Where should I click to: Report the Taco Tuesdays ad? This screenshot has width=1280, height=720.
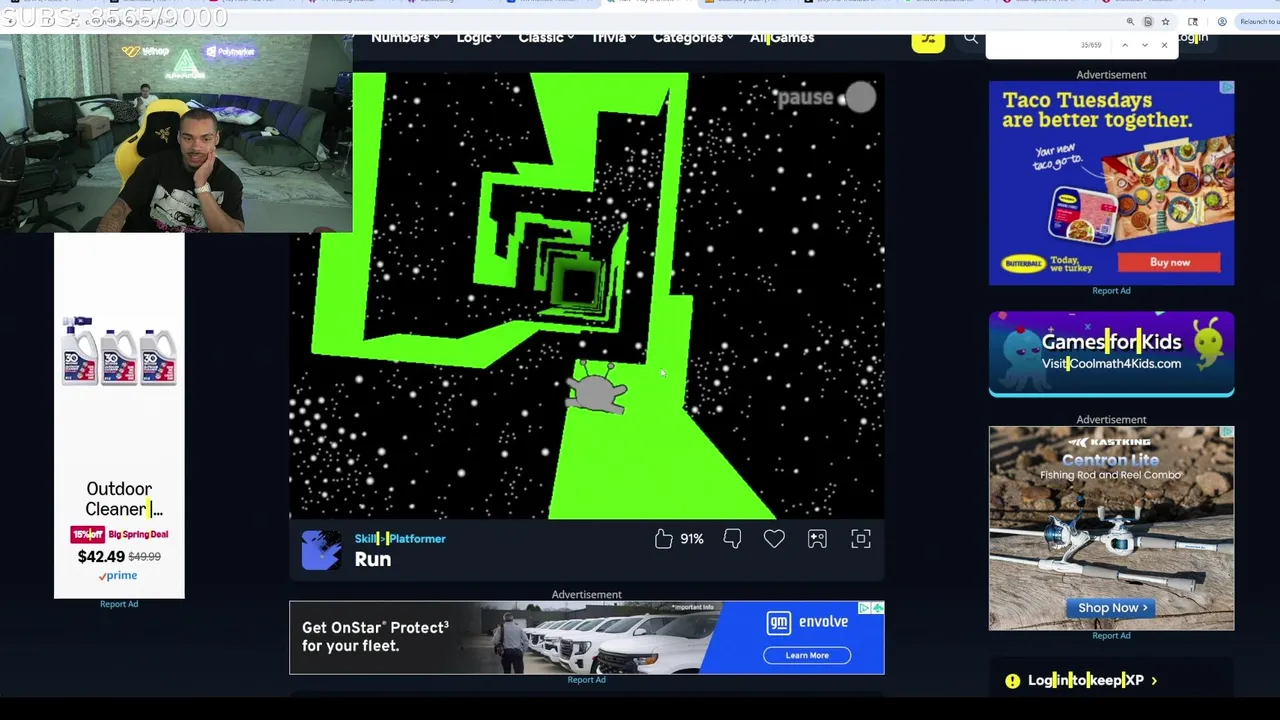pos(1111,291)
